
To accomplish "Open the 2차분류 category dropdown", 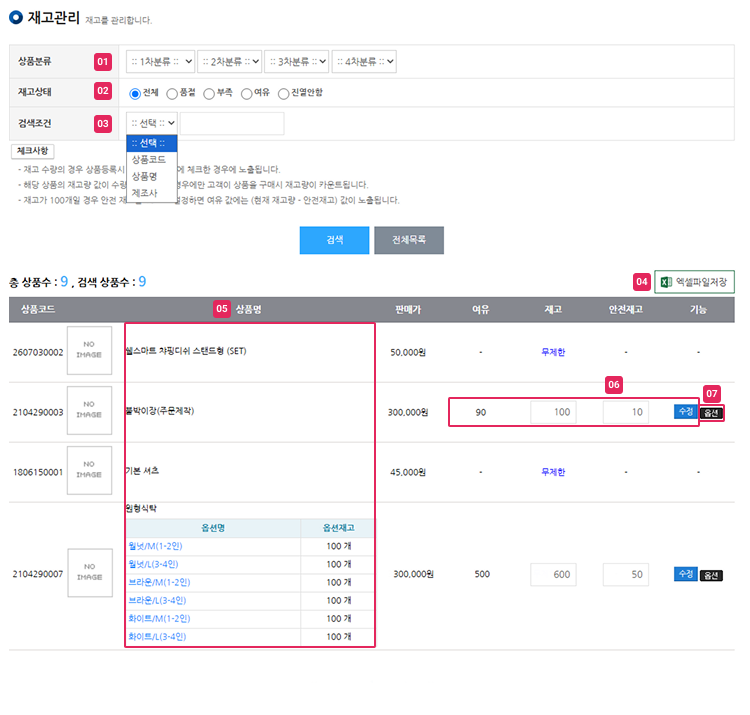I will (229, 62).
